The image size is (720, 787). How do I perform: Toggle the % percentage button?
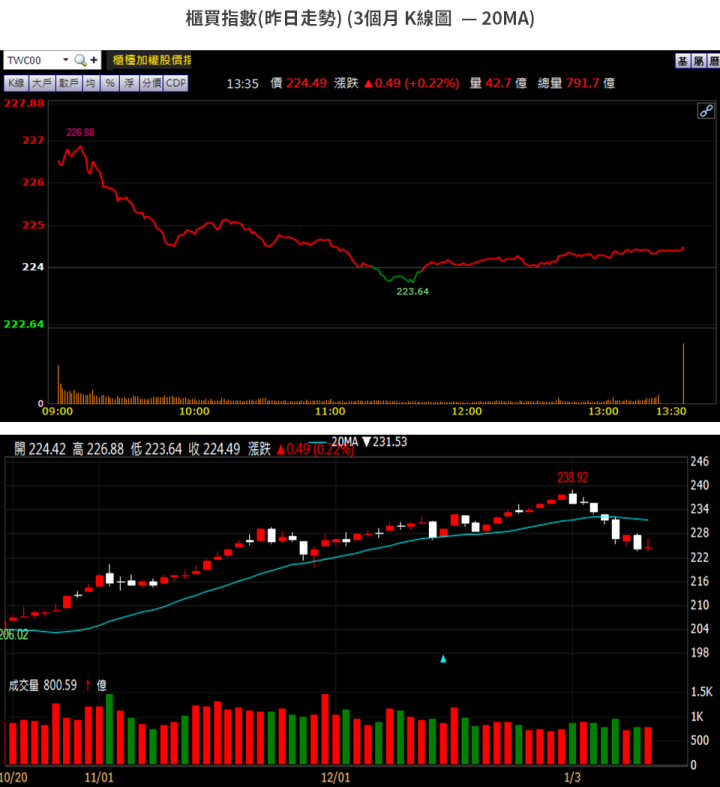(110, 83)
